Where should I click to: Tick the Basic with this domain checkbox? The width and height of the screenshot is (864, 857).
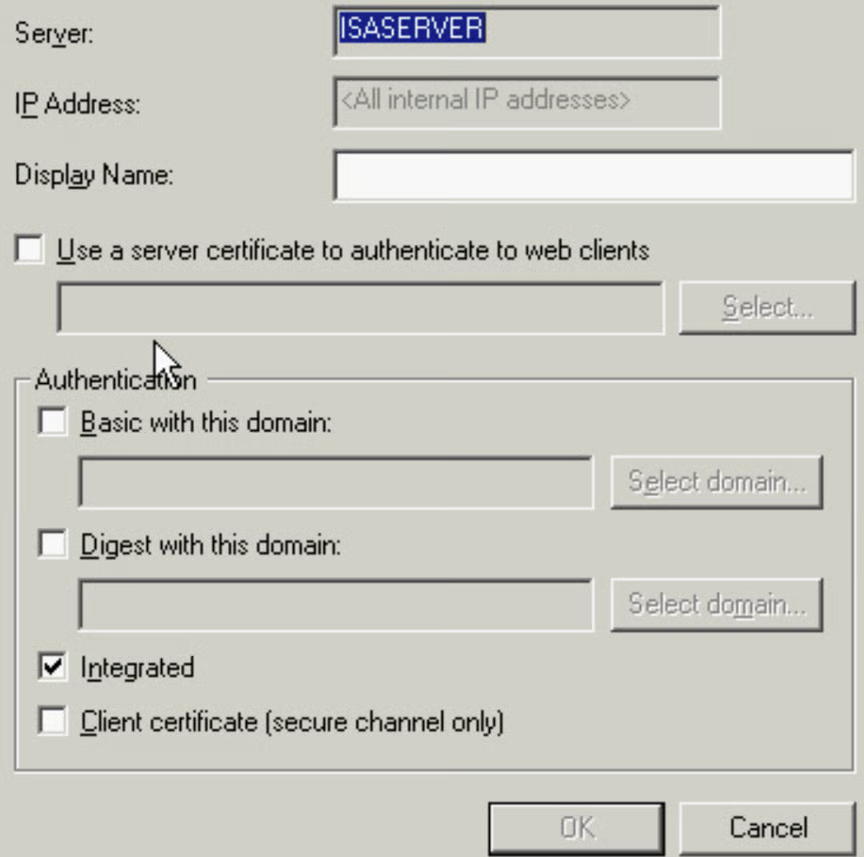click(52, 422)
